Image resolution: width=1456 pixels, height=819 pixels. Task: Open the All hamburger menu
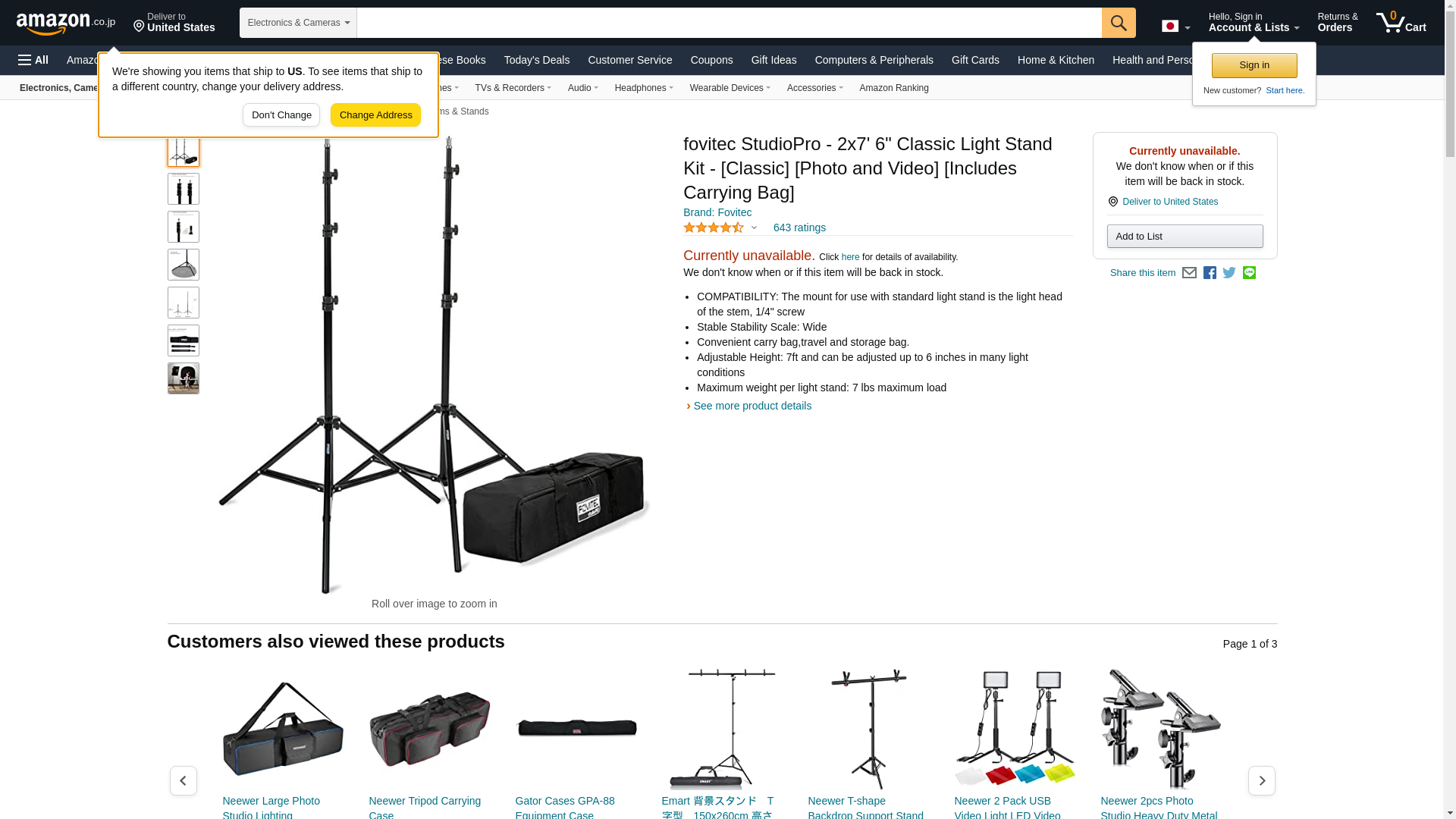tap(33, 60)
